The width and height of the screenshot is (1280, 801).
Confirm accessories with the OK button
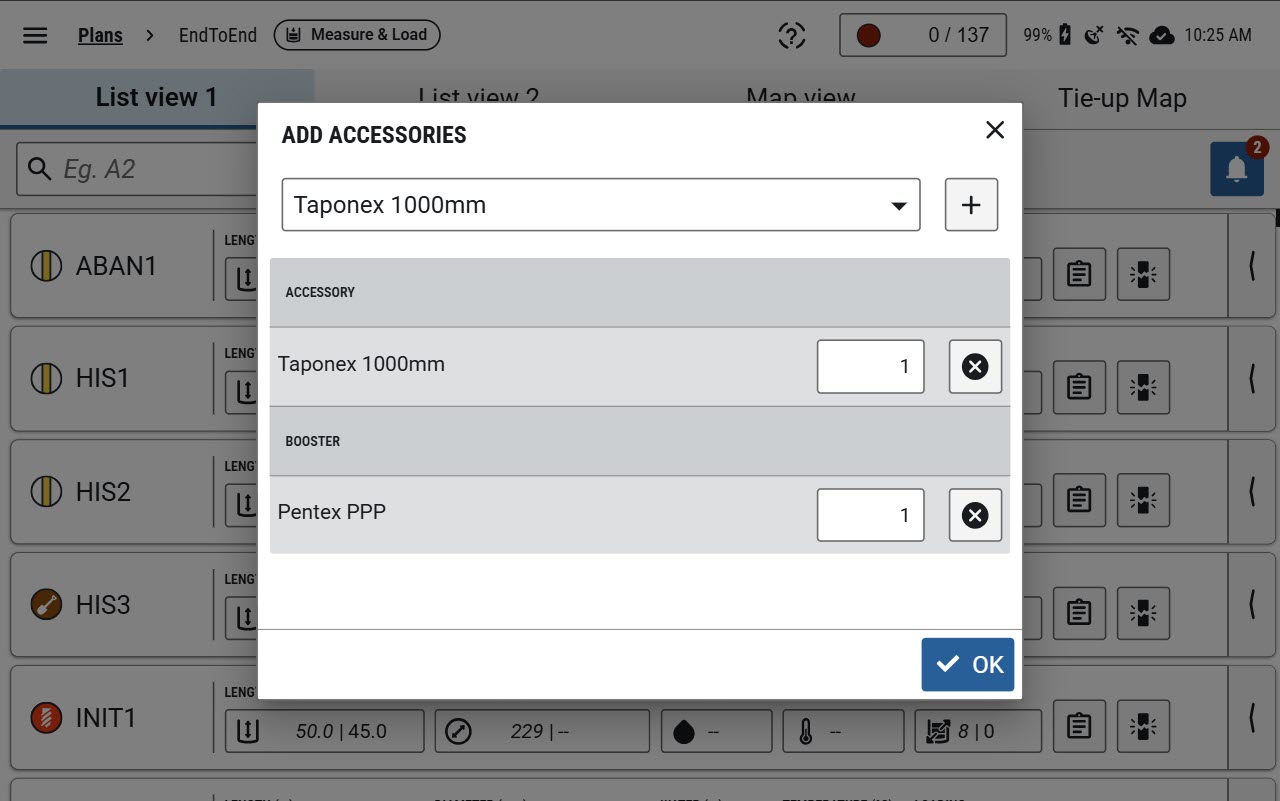968,665
